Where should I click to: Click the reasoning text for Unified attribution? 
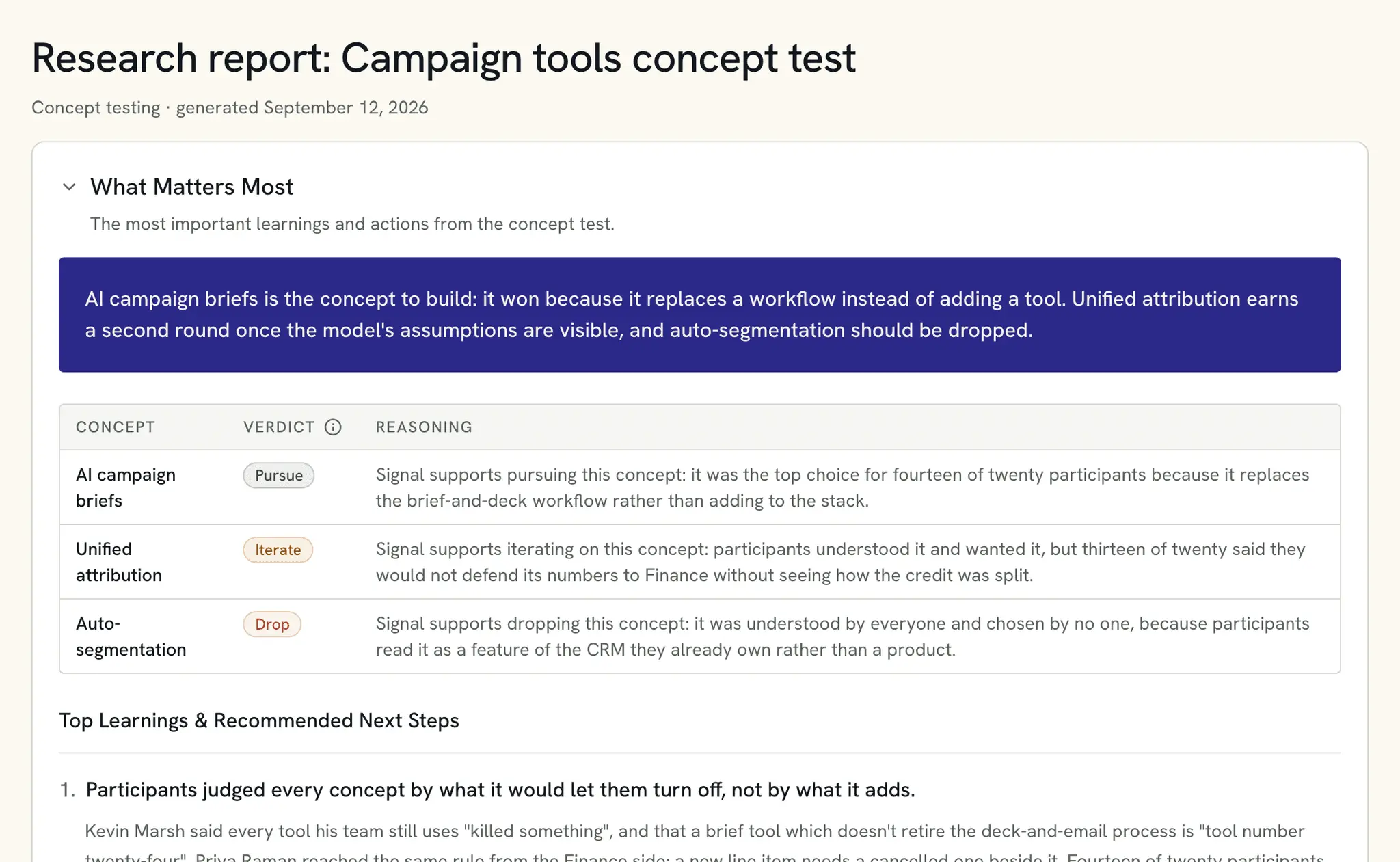pos(841,562)
